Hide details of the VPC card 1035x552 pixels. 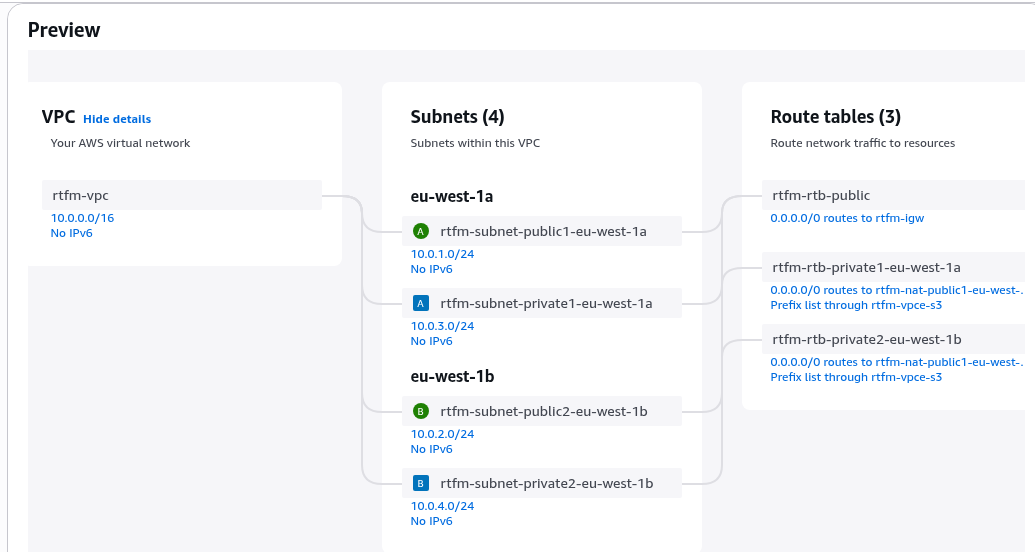(117, 119)
